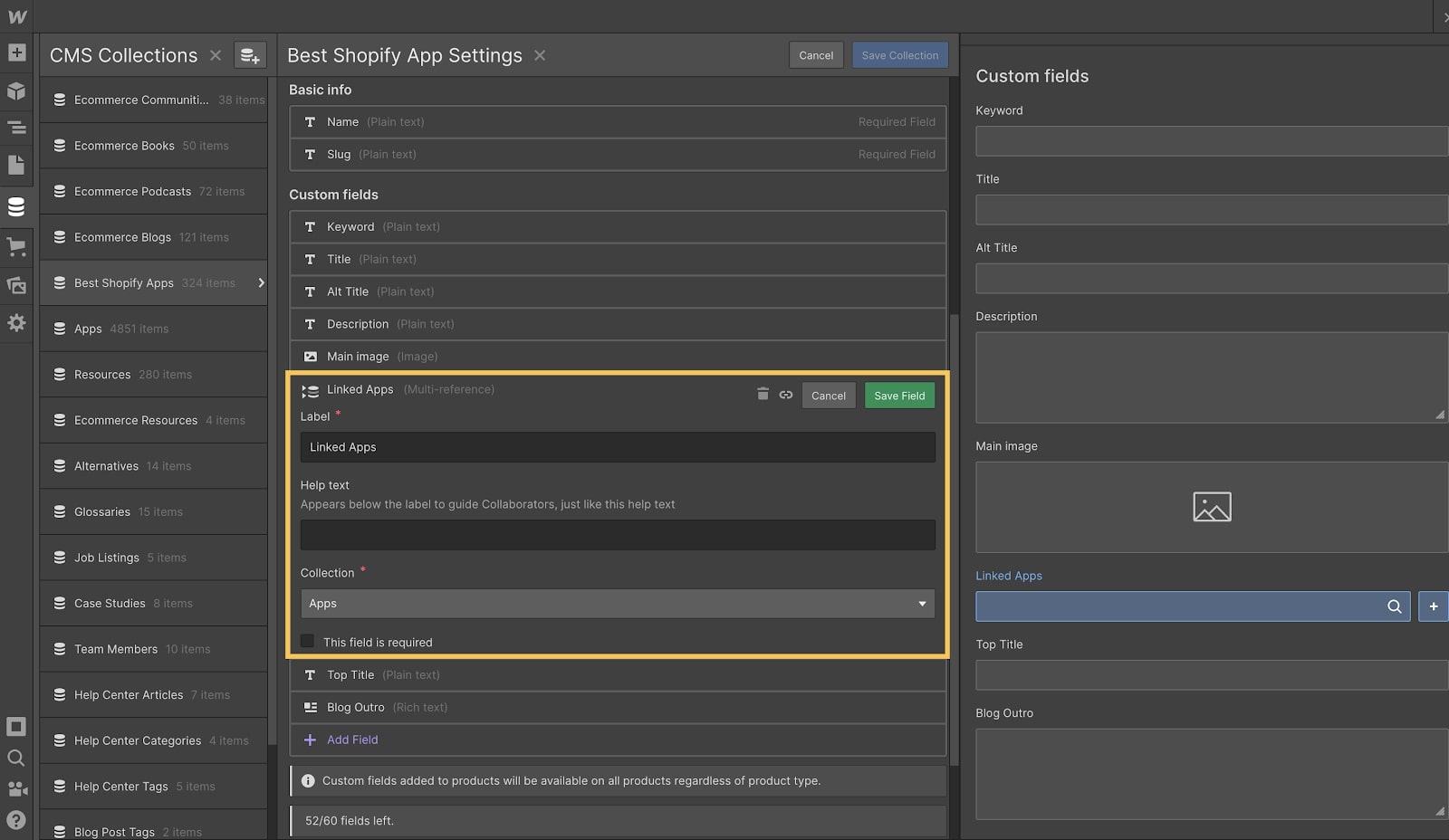Open the CMS database icon in sidebar
1449x840 pixels.
coord(16,206)
